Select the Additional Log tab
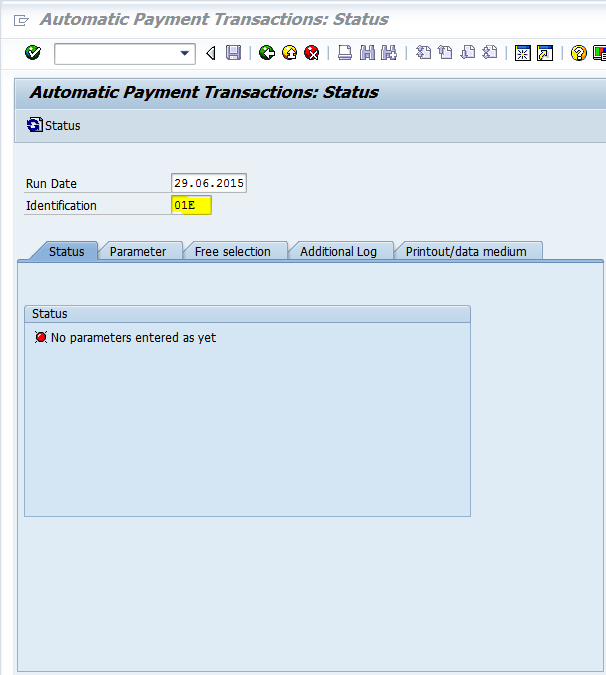 338,251
